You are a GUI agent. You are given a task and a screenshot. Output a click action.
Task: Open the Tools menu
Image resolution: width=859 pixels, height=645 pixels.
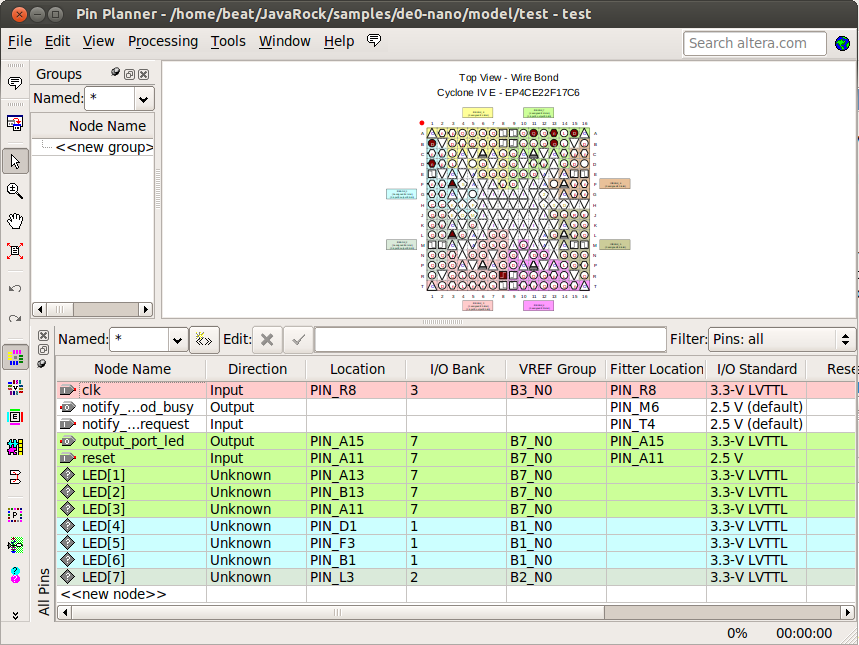(228, 41)
